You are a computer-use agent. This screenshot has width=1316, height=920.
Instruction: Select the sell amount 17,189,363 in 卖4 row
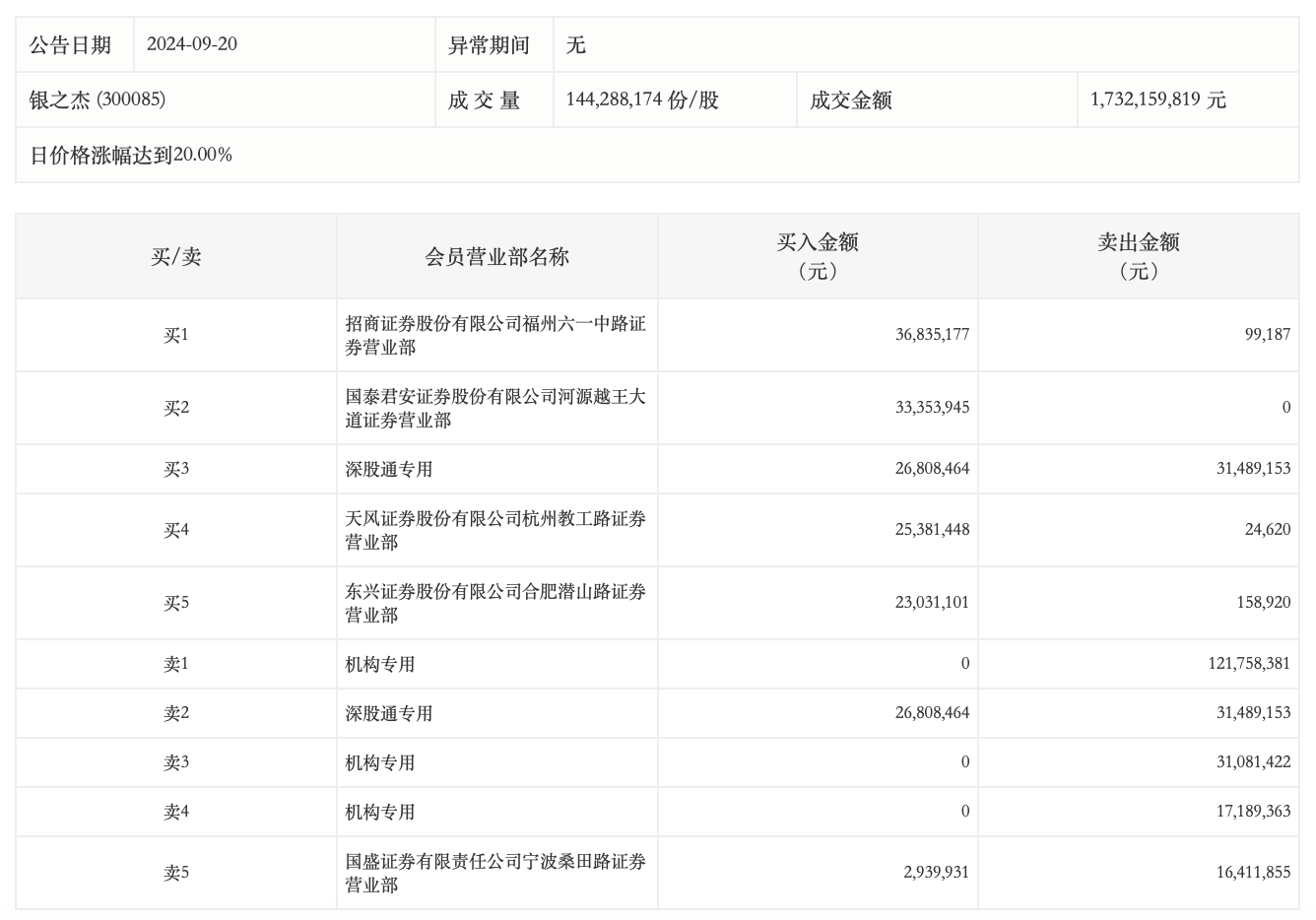(x=1253, y=812)
